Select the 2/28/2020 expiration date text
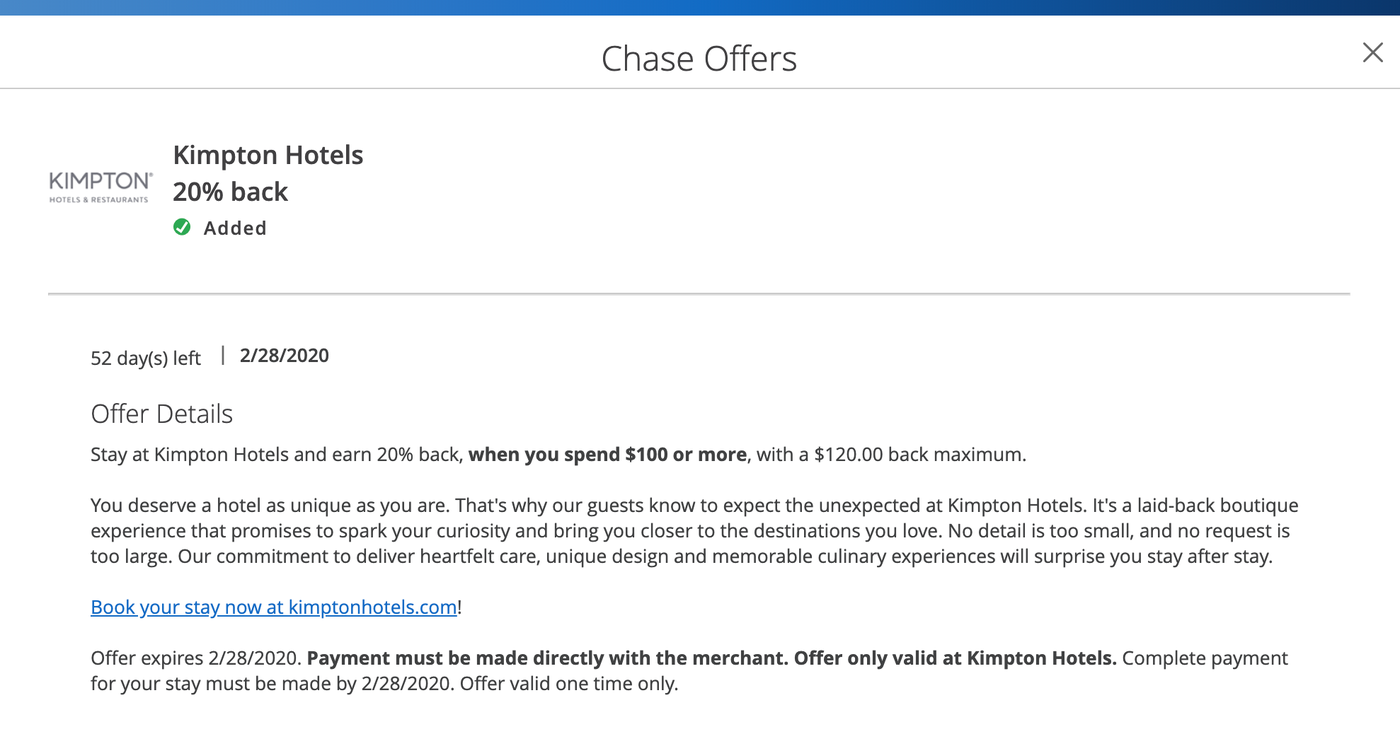 click(284, 354)
